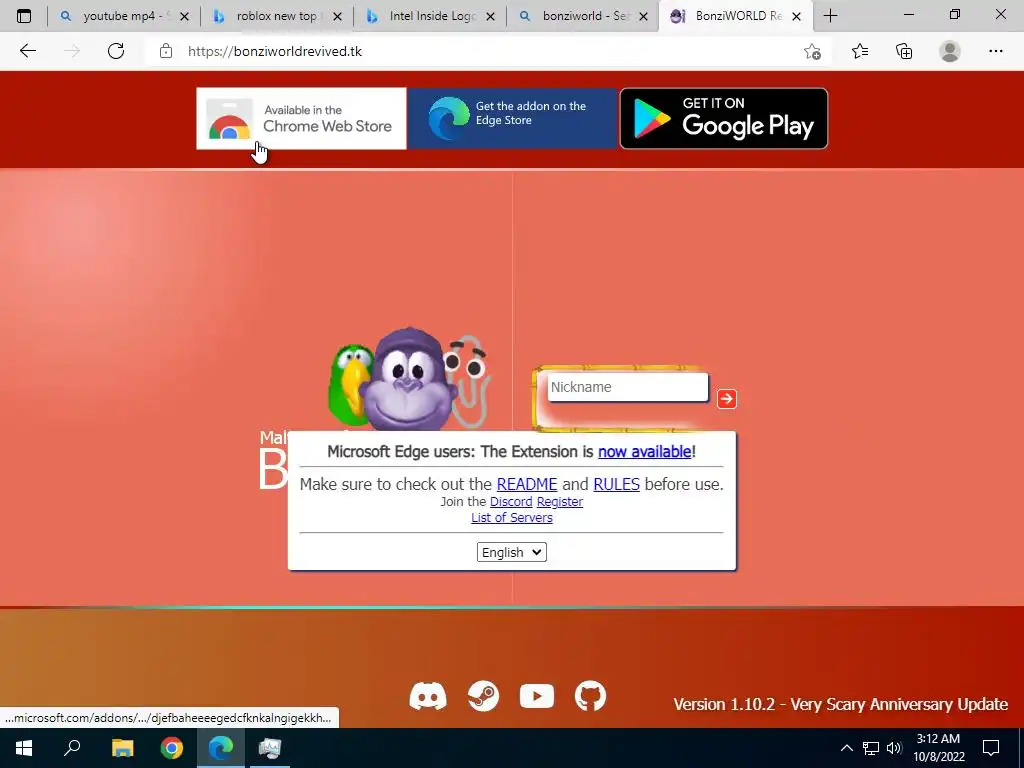This screenshot has width=1024, height=768.
Task: Select the BonziWORLD Revived tab
Action: click(736, 16)
